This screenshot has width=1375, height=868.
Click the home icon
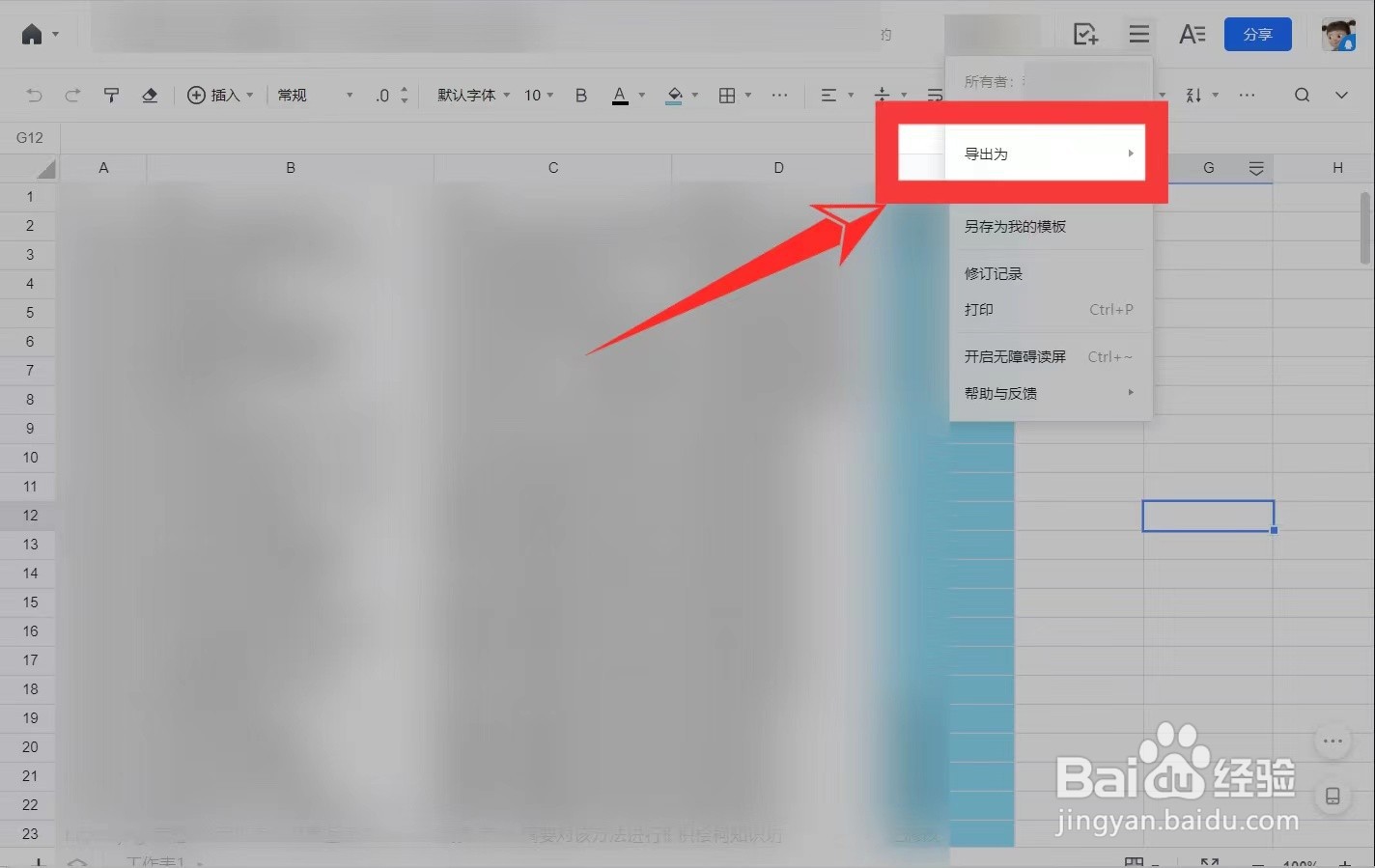32,35
